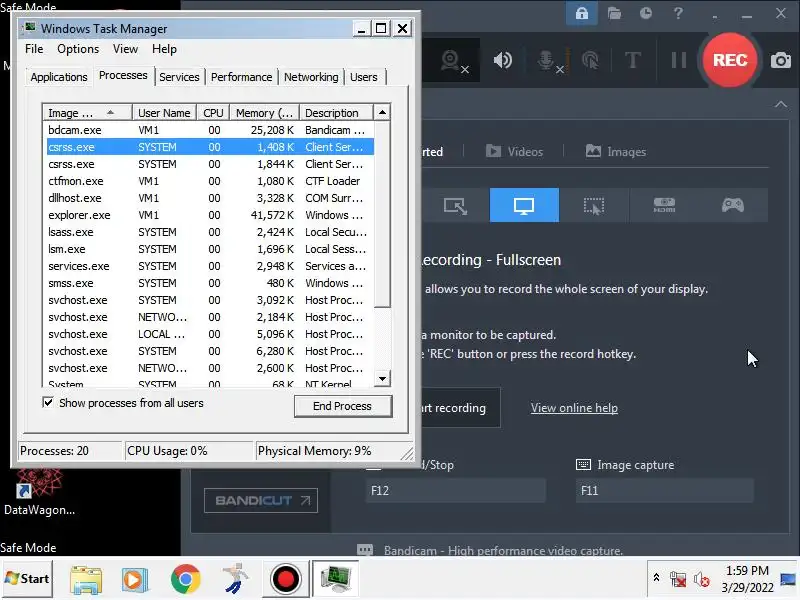800x600 pixels.
Task: Click the BANDICUT button
Action: coord(261,501)
